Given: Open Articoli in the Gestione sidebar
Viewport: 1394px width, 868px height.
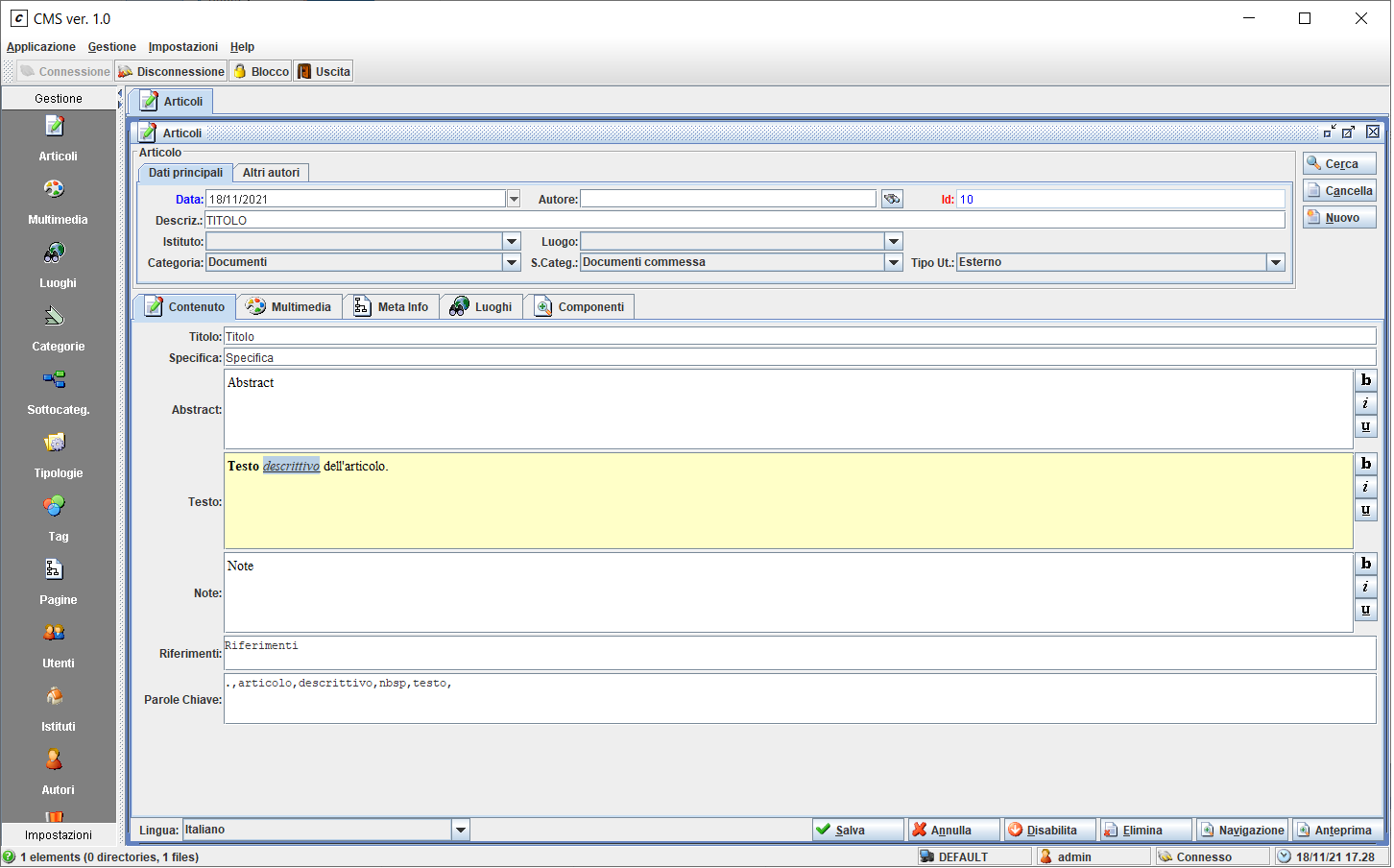Looking at the screenshot, I should [58, 139].
